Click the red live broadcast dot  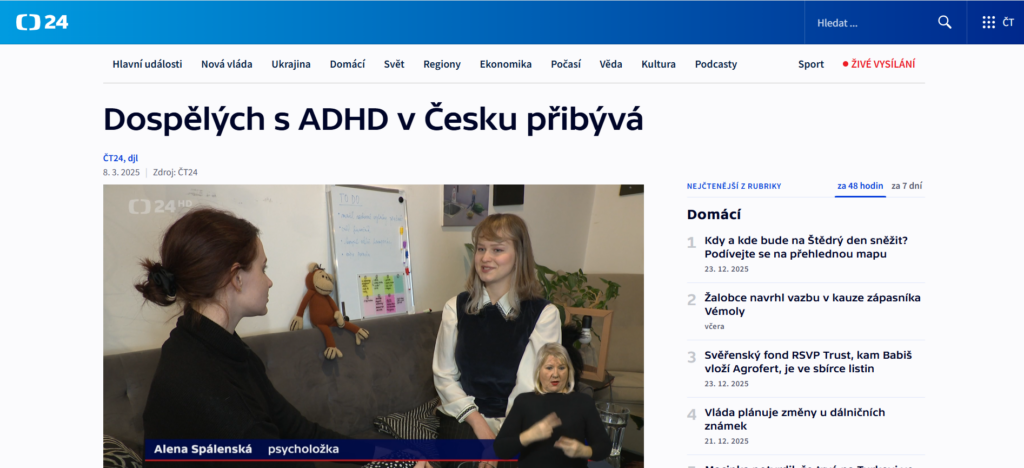tap(845, 64)
